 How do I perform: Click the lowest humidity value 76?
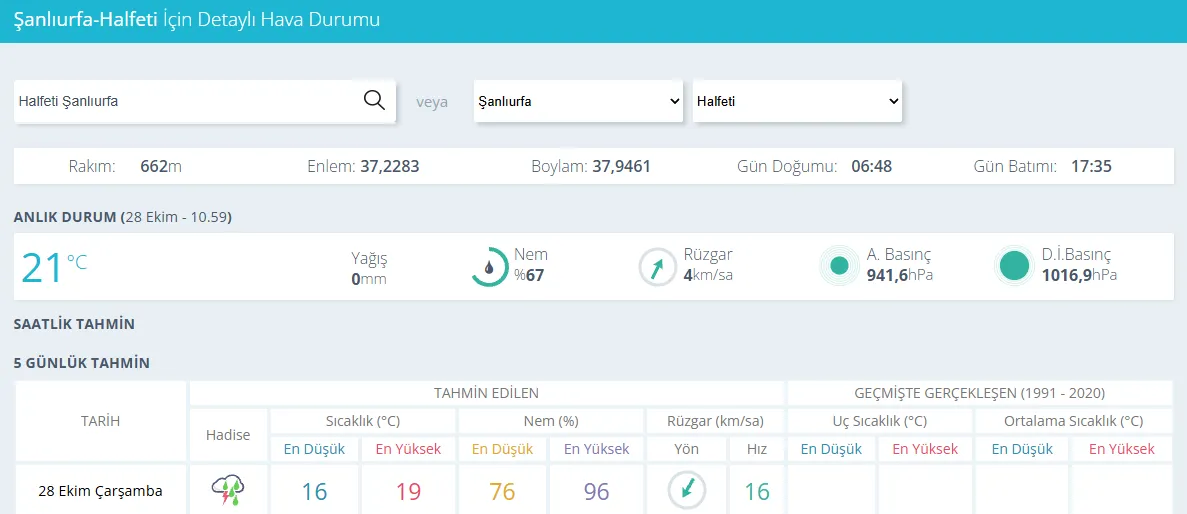[502, 491]
